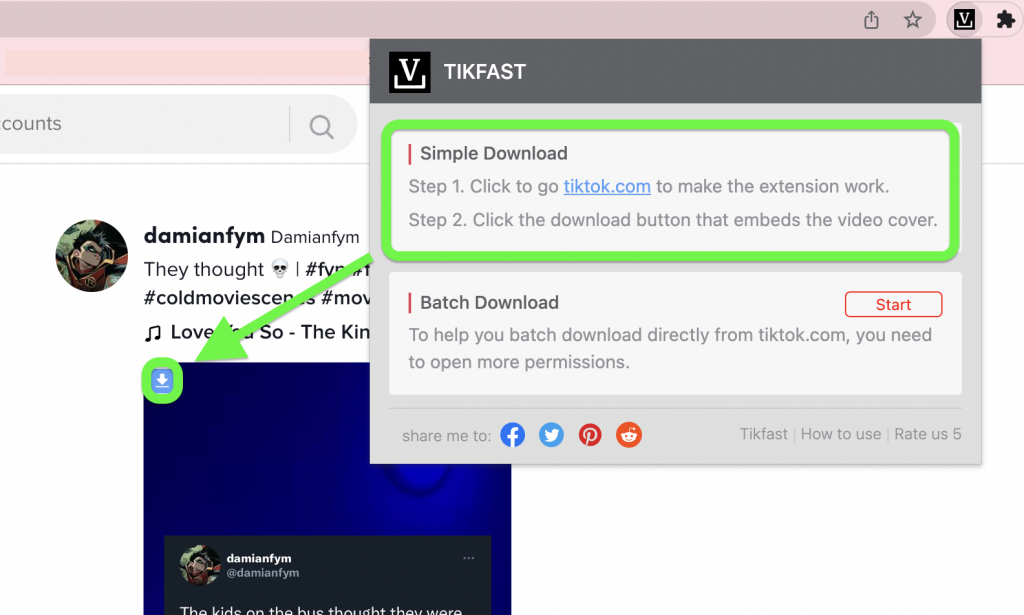Screen dimensions: 1024x615
Task: Click the share icon in browser toolbar
Action: [871, 20]
